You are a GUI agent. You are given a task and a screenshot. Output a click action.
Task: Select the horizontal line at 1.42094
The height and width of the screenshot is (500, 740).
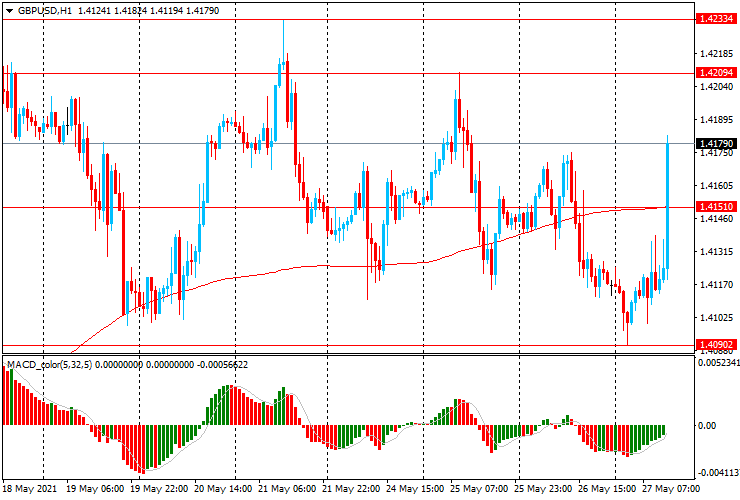pyautogui.click(x=348, y=74)
